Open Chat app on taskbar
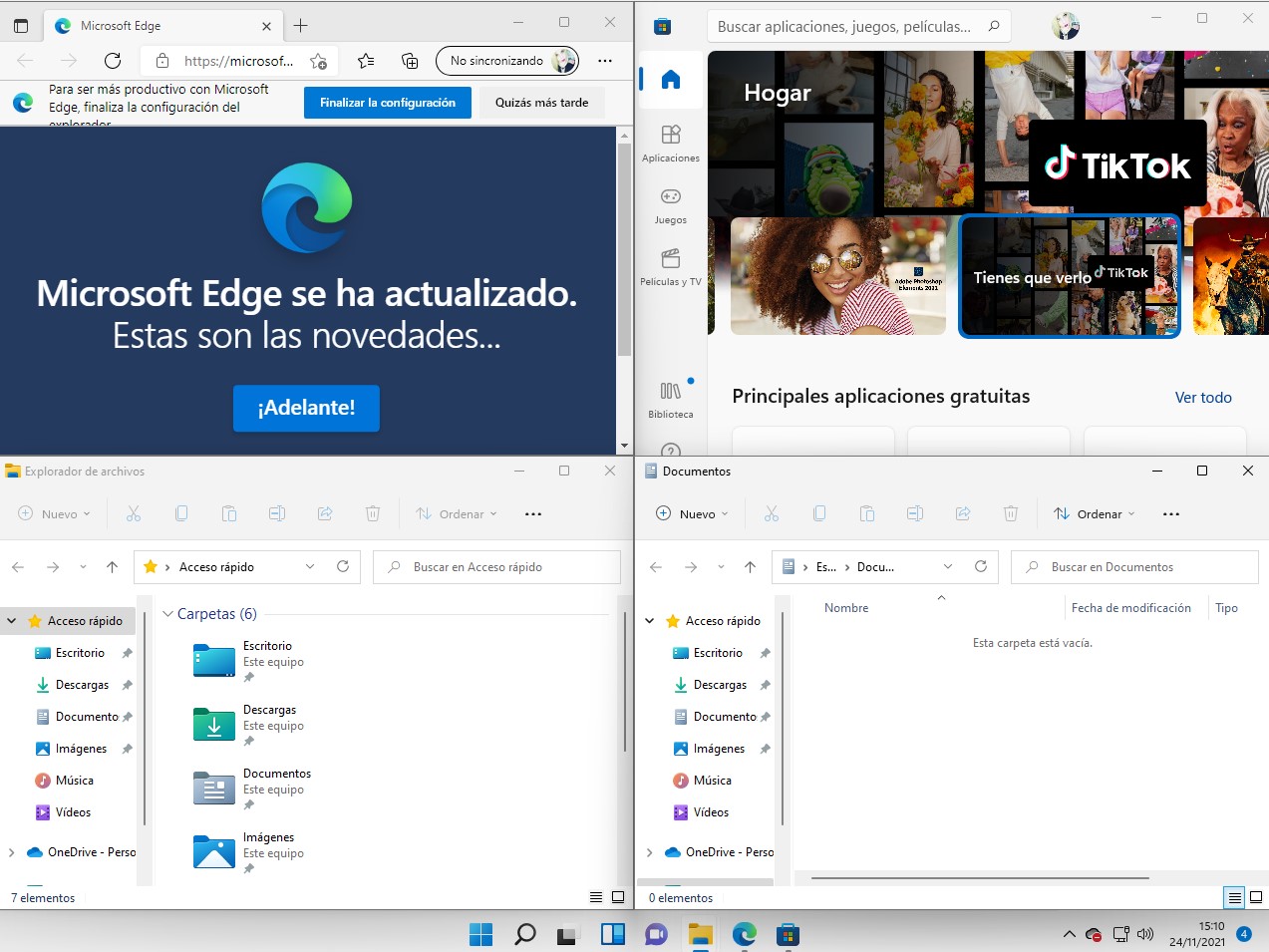This screenshot has height=952, width=1269. pyautogui.click(x=656, y=934)
